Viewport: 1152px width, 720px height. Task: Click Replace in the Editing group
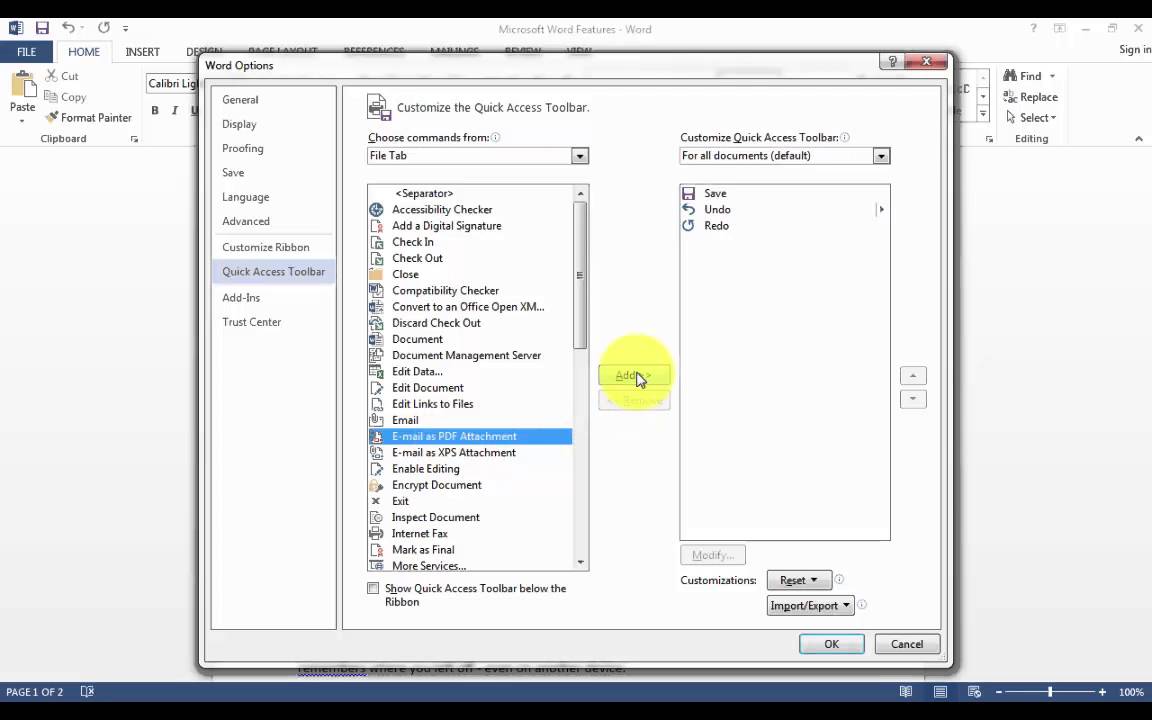coord(1031,97)
